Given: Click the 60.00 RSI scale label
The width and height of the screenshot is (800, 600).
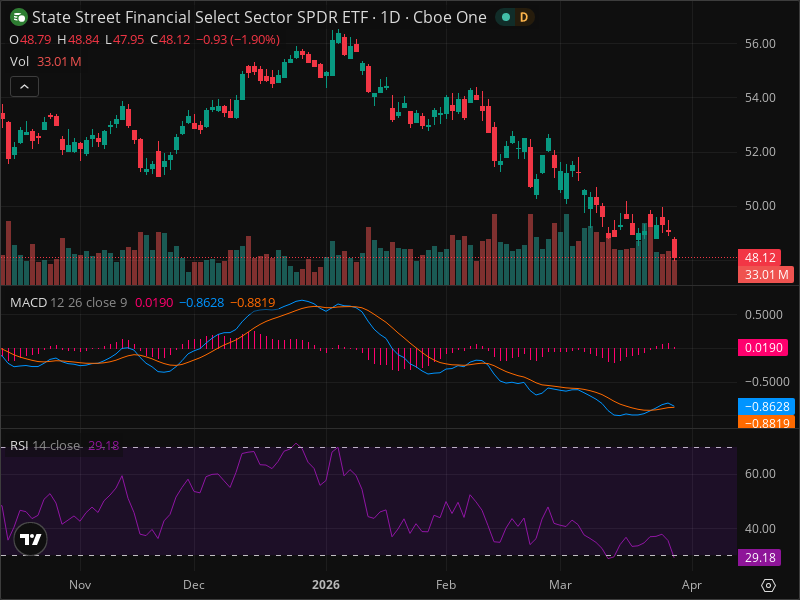Looking at the screenshot, I should [x=760, y=474].
